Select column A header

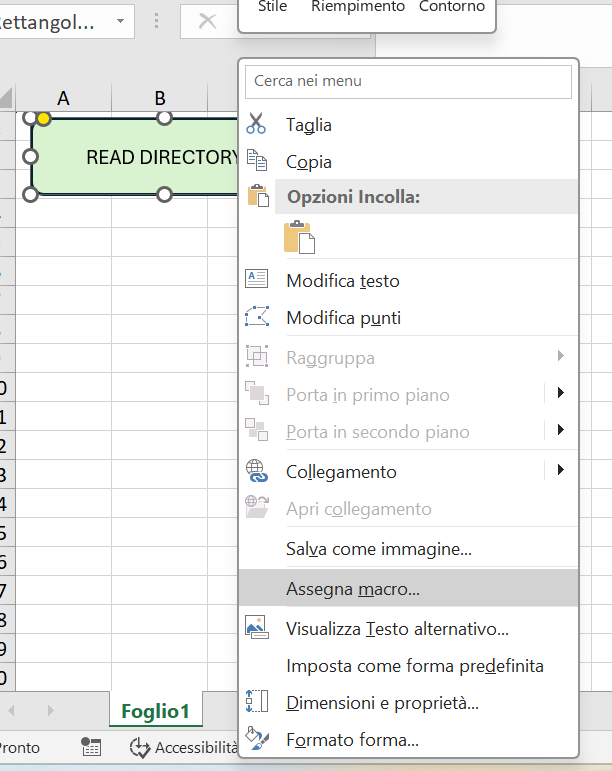63,98
